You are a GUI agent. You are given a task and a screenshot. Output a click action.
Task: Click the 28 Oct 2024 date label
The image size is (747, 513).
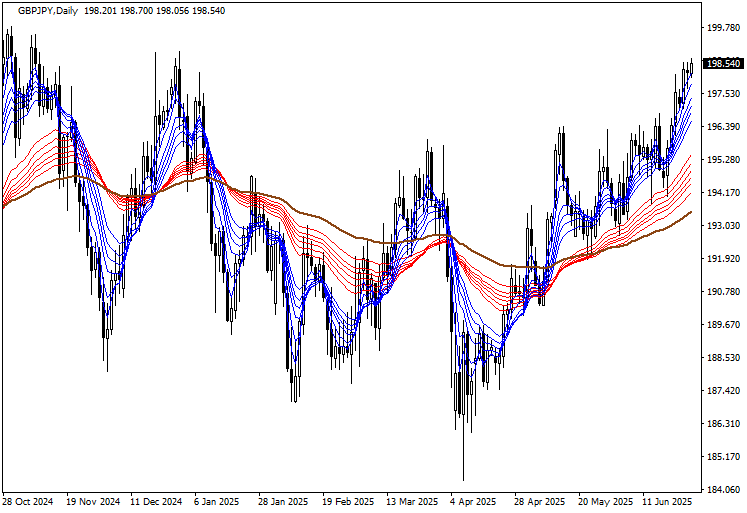click(28, 502)
